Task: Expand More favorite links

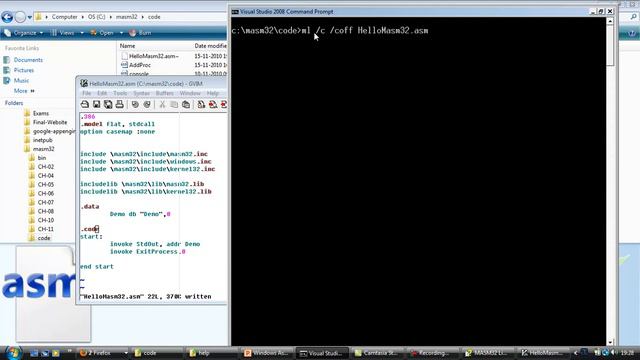Action: coord(24,91)
